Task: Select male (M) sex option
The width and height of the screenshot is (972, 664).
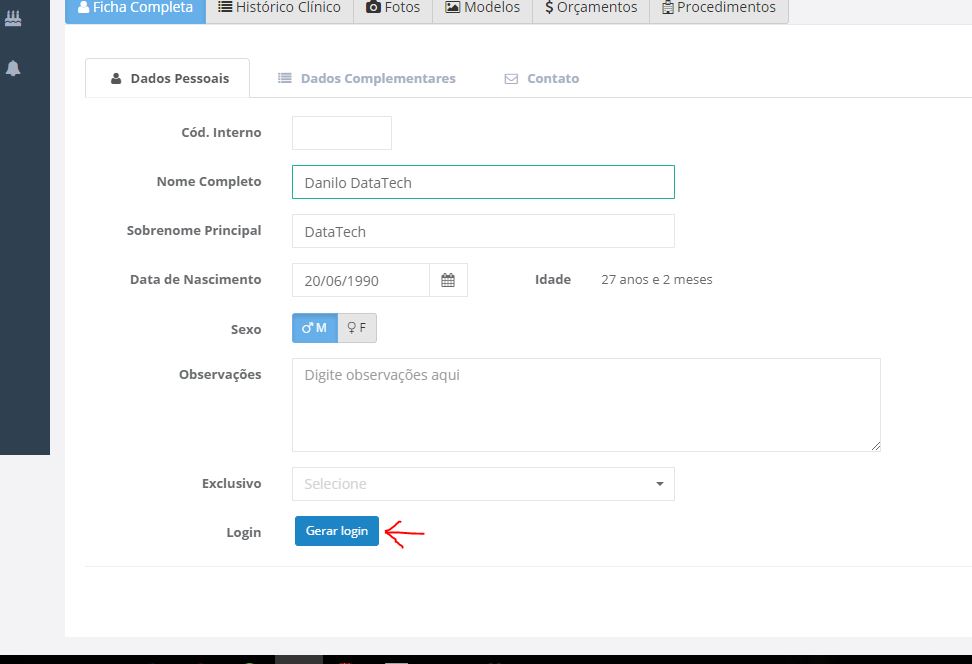Action: pos(314,328)
